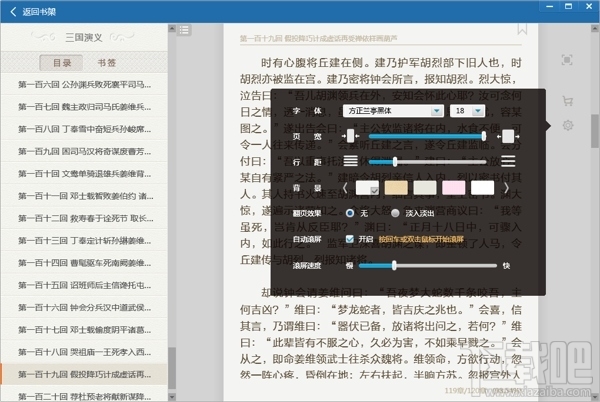Click the chapter list scrollbar down arrow
The height and width of the screenshot is (402, 600).
point(172,397)
